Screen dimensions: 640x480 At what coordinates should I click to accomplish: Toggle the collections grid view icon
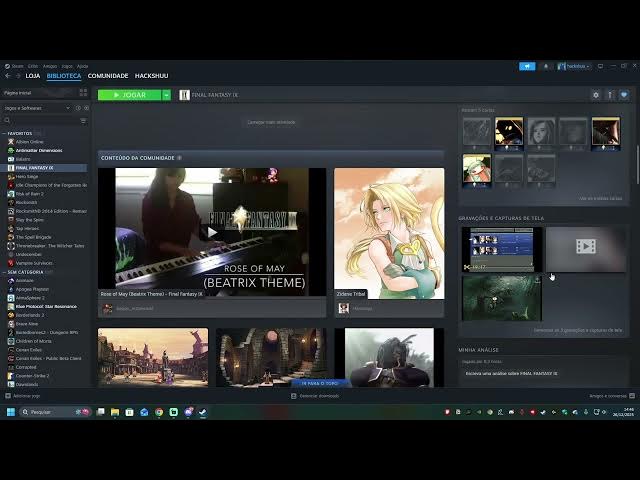(83, 93)
